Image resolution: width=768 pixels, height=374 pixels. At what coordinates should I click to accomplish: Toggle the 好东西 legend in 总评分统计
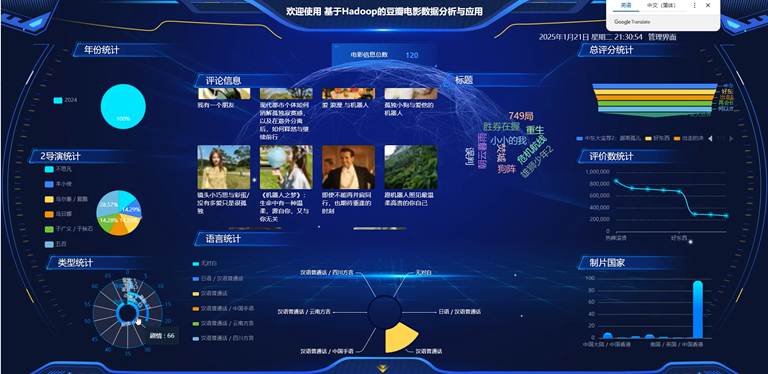(x=658, y=139)
